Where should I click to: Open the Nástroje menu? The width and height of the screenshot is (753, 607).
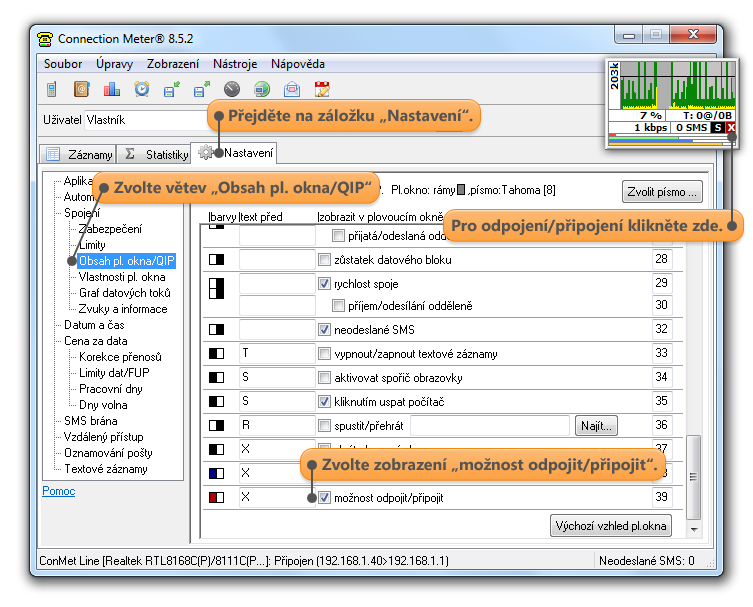235,64
